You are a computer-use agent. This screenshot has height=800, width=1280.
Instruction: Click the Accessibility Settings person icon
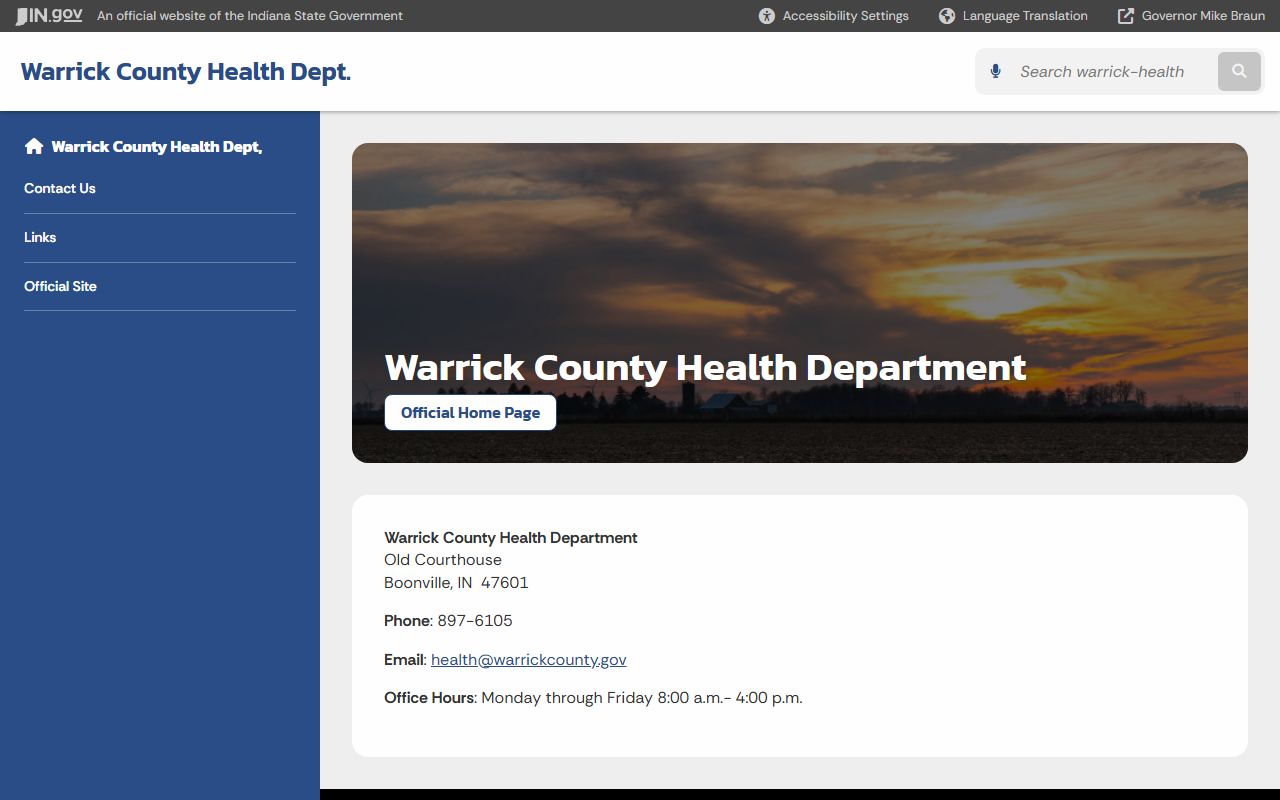pyautogui.click(x=767, y=16)
